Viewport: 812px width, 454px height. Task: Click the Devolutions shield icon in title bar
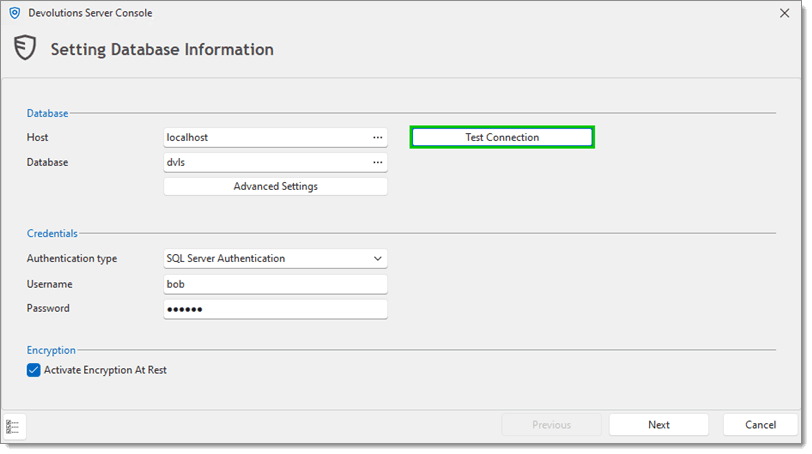14,13
